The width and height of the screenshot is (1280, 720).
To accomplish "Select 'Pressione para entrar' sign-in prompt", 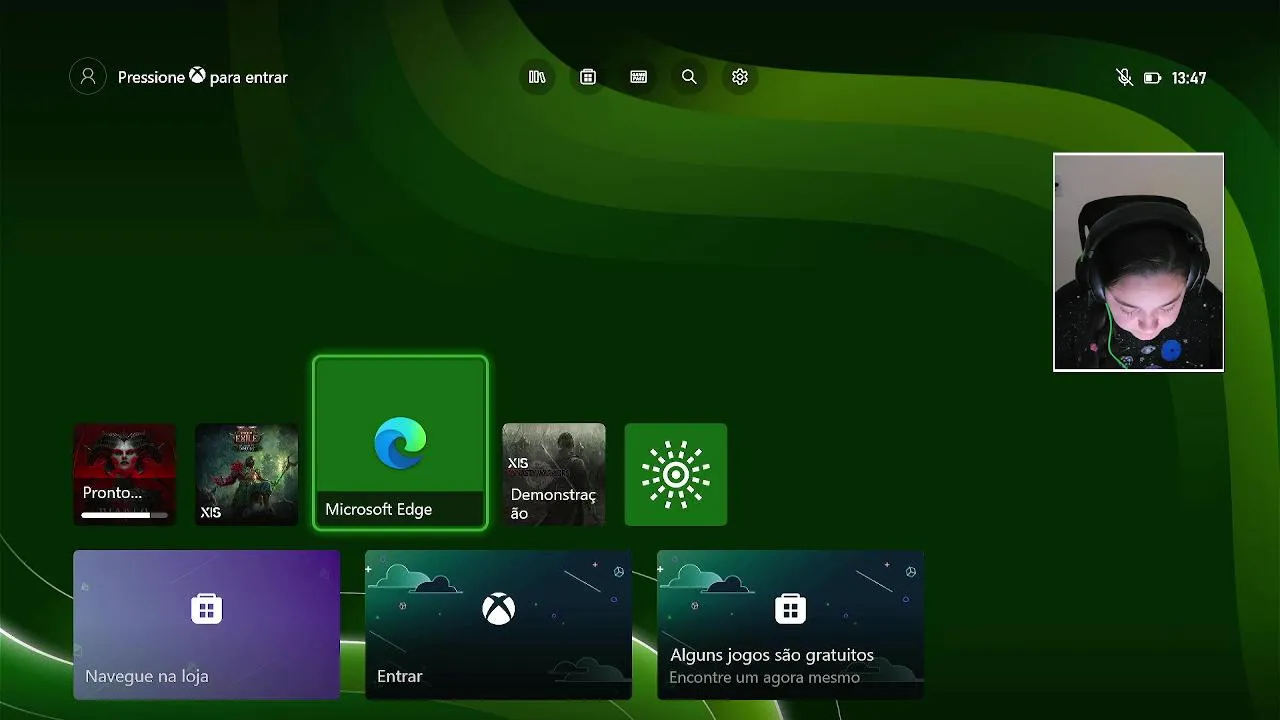I will (x=203, y=77).
